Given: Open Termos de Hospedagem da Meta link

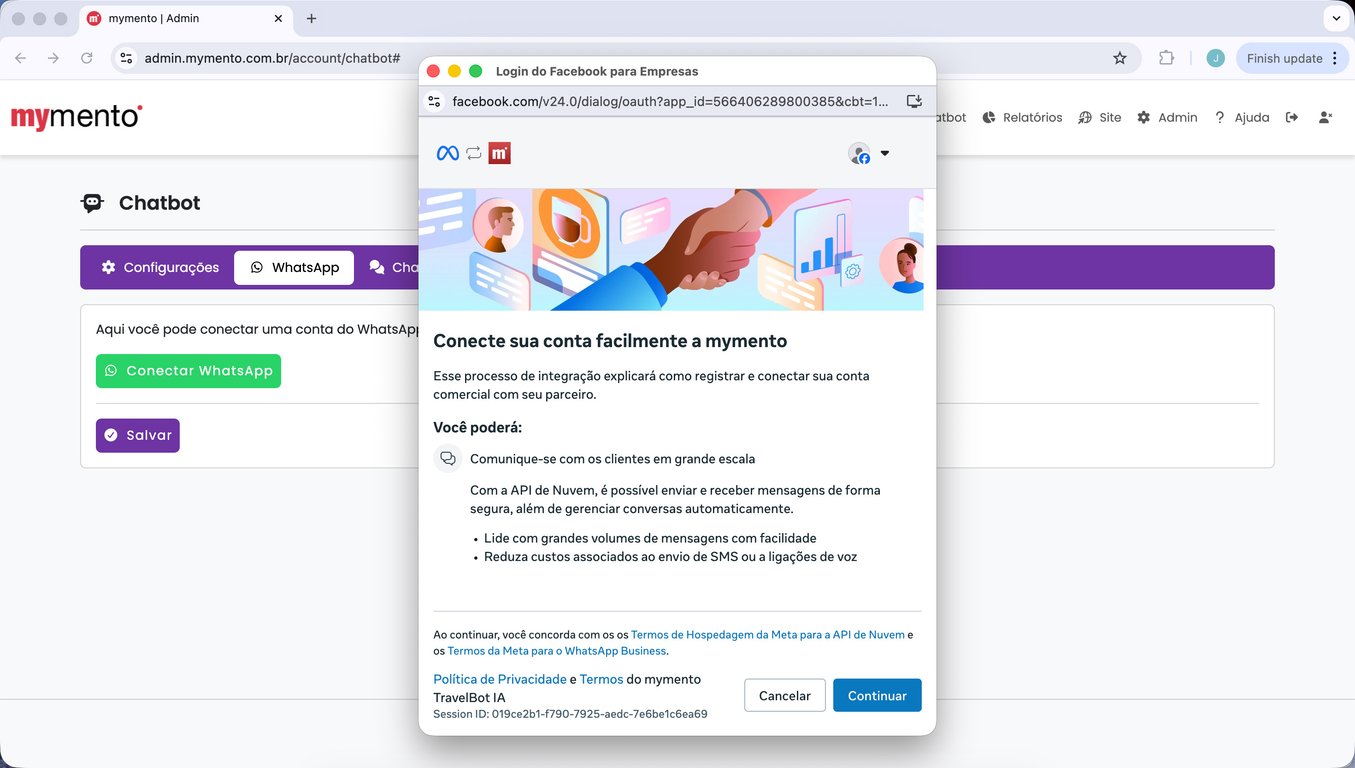Looking at the screenshot, I should [768, 634].
